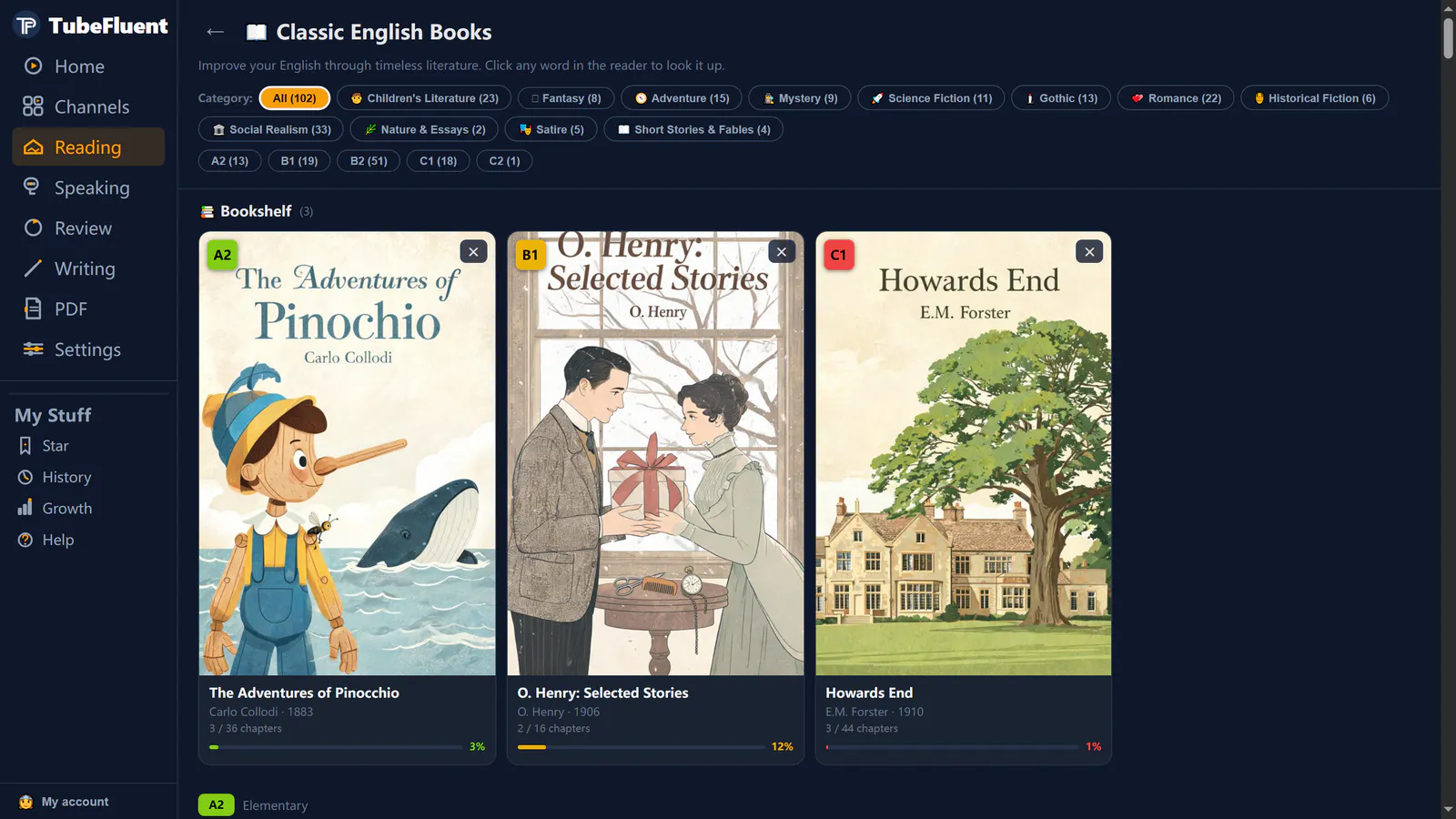Image resolution: width=1456 pixels, height=819 pixels.
Task: Click "E.M. Forster · 1910" text
Action: pyautogui.click(x=875, y=712)
